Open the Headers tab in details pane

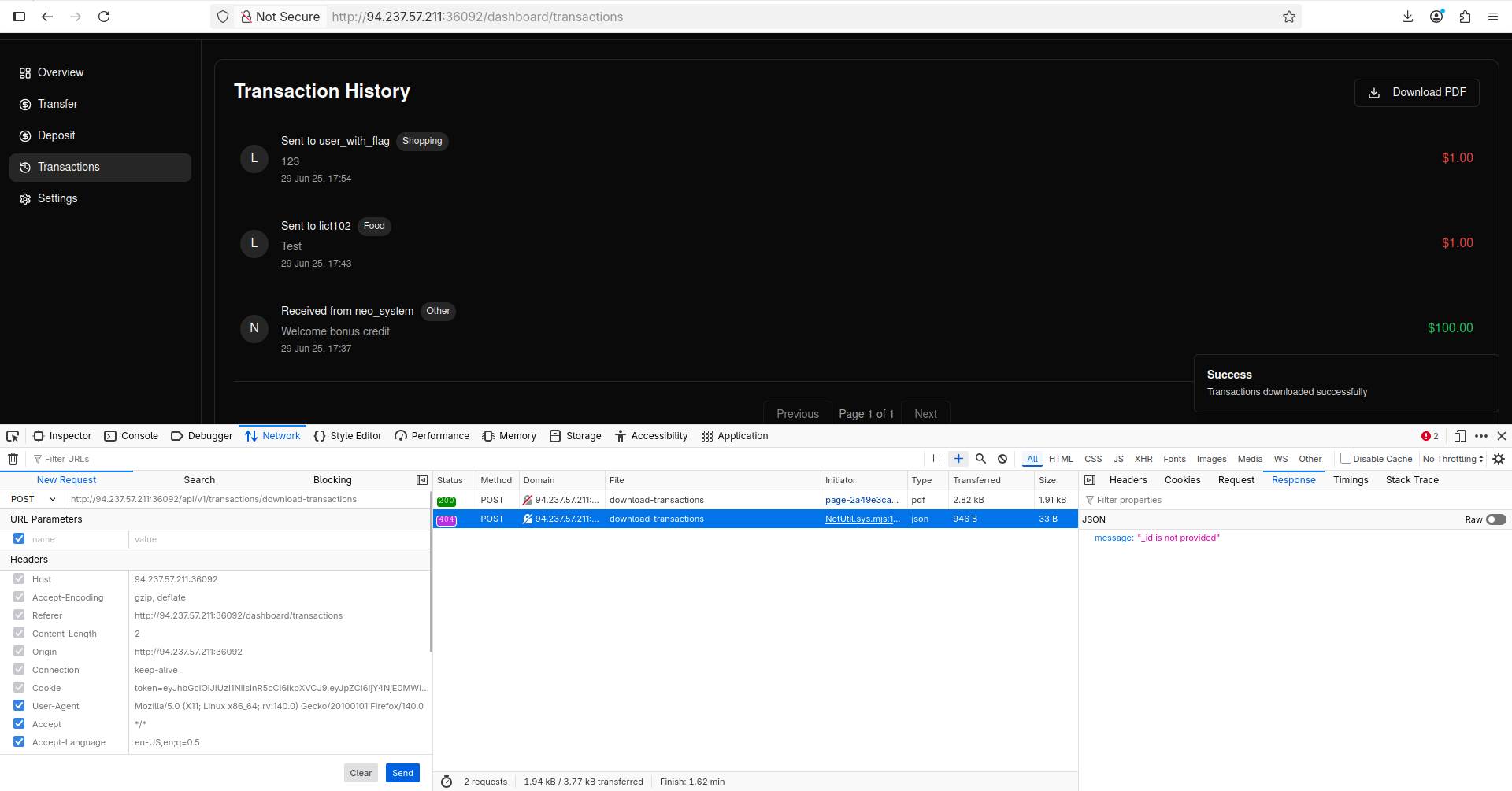pos(1128,480)
